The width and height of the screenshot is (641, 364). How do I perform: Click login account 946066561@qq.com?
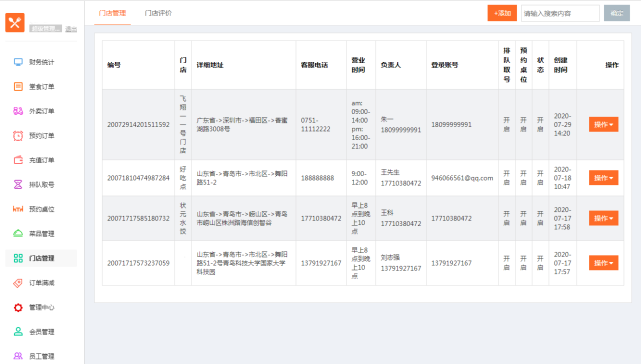[462, 178]
